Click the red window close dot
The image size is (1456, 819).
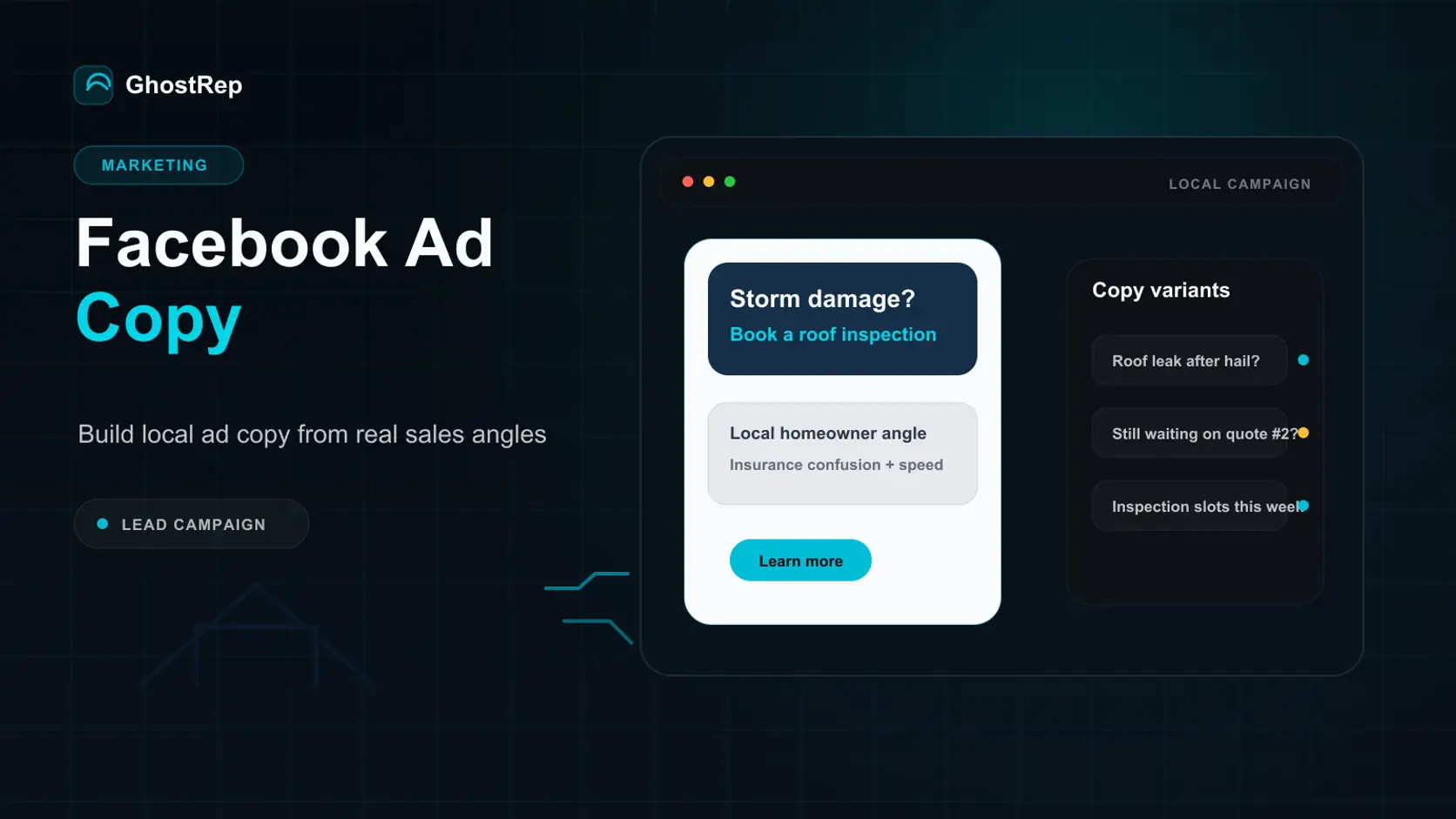pyautogui.click(x=688, y=182)
